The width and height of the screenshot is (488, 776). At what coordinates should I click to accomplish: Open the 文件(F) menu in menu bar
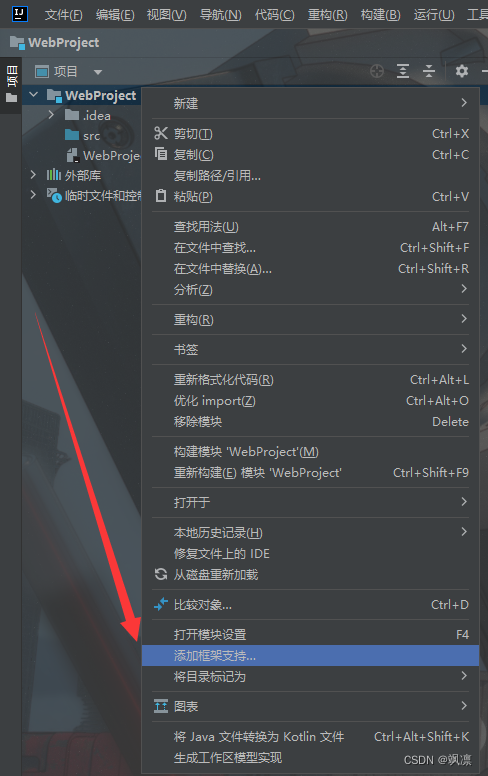tap(63, 15)
